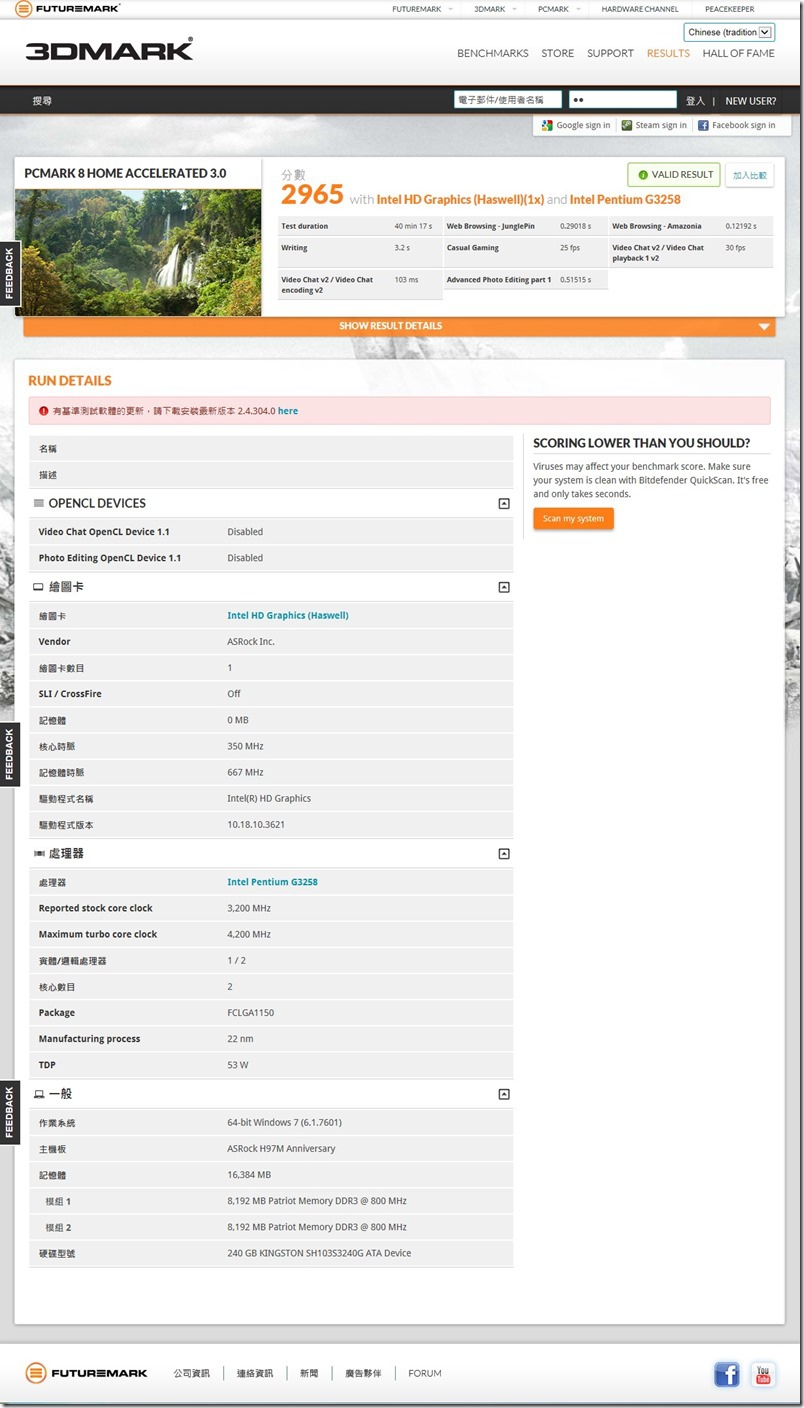Click the 3DMARK logo
The height and width of the screenshot is (1408, 804).
click(x=109, y=50)
